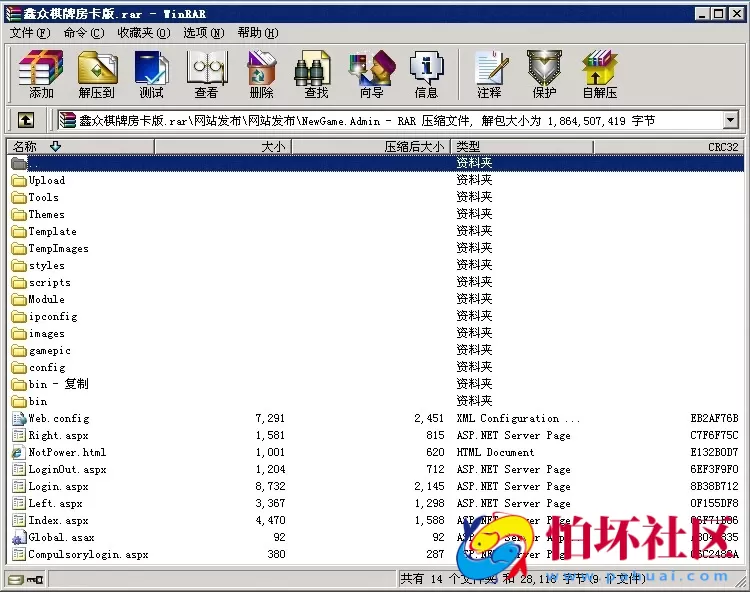
Task: Click the HTML Document type cell
Action: point(495,452)
